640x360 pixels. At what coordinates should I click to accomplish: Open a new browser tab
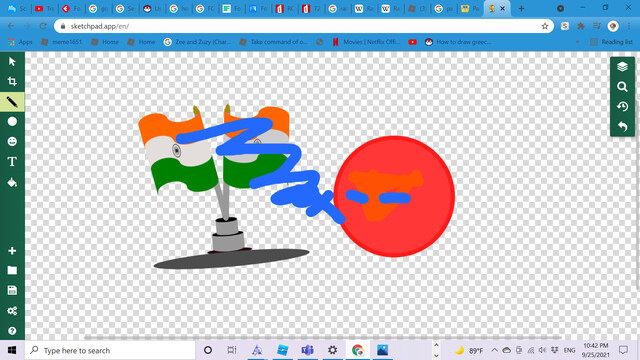(x=521, y=9)
